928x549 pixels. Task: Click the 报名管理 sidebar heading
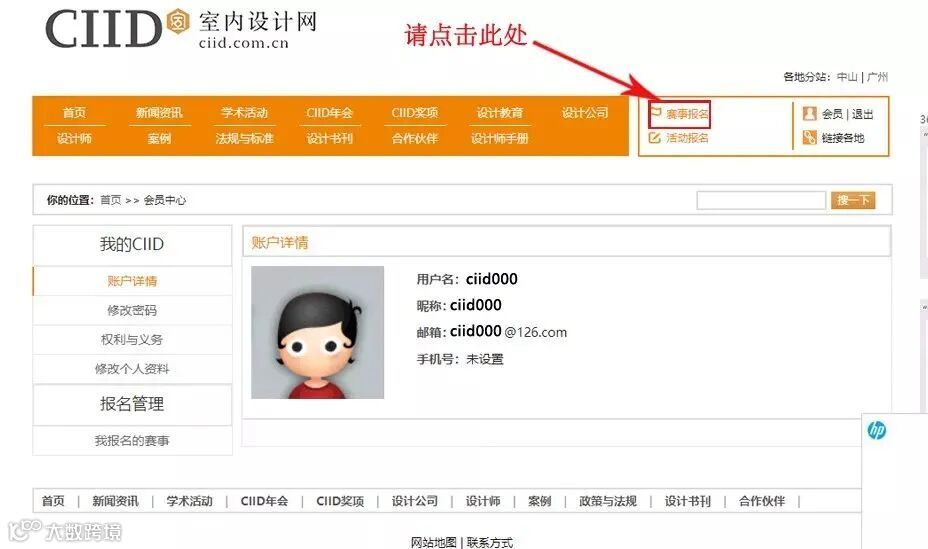pyautogui.click(x=132, y=404)
